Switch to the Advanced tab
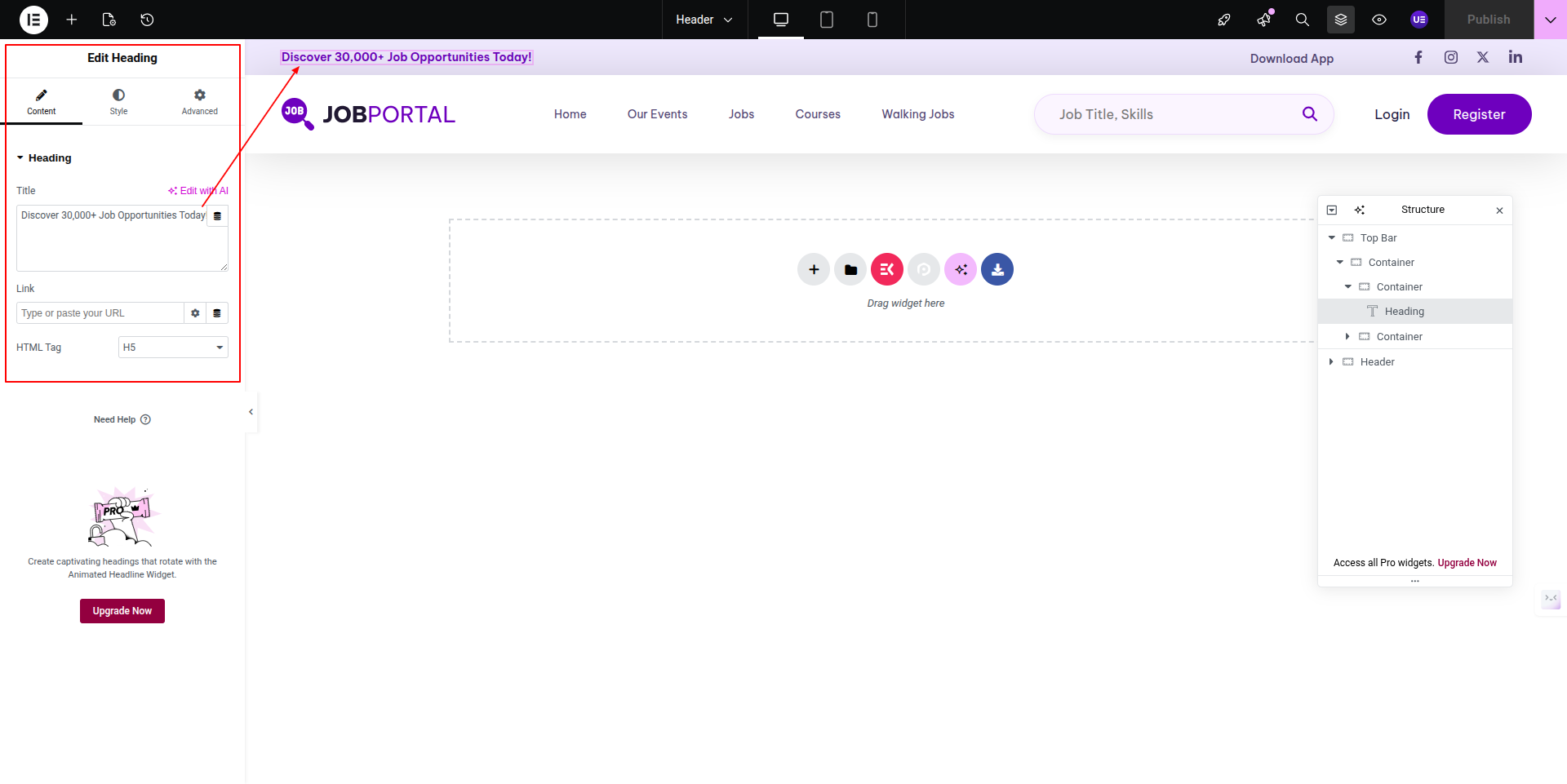This screenshot has width=1567, height=784. (200, 102)
